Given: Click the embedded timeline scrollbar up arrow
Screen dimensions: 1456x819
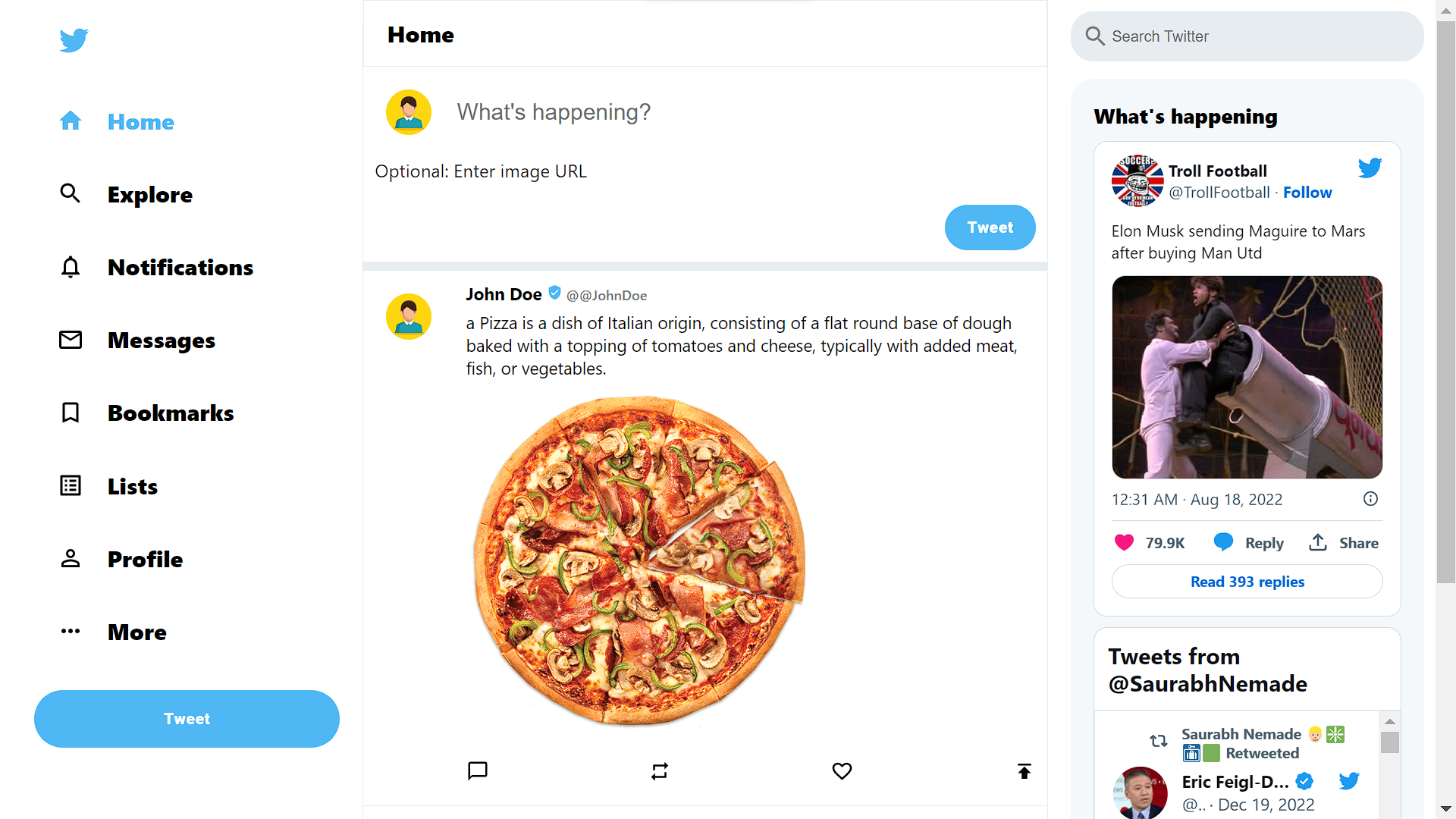Looking at the screenshot, I should 1390,721.
